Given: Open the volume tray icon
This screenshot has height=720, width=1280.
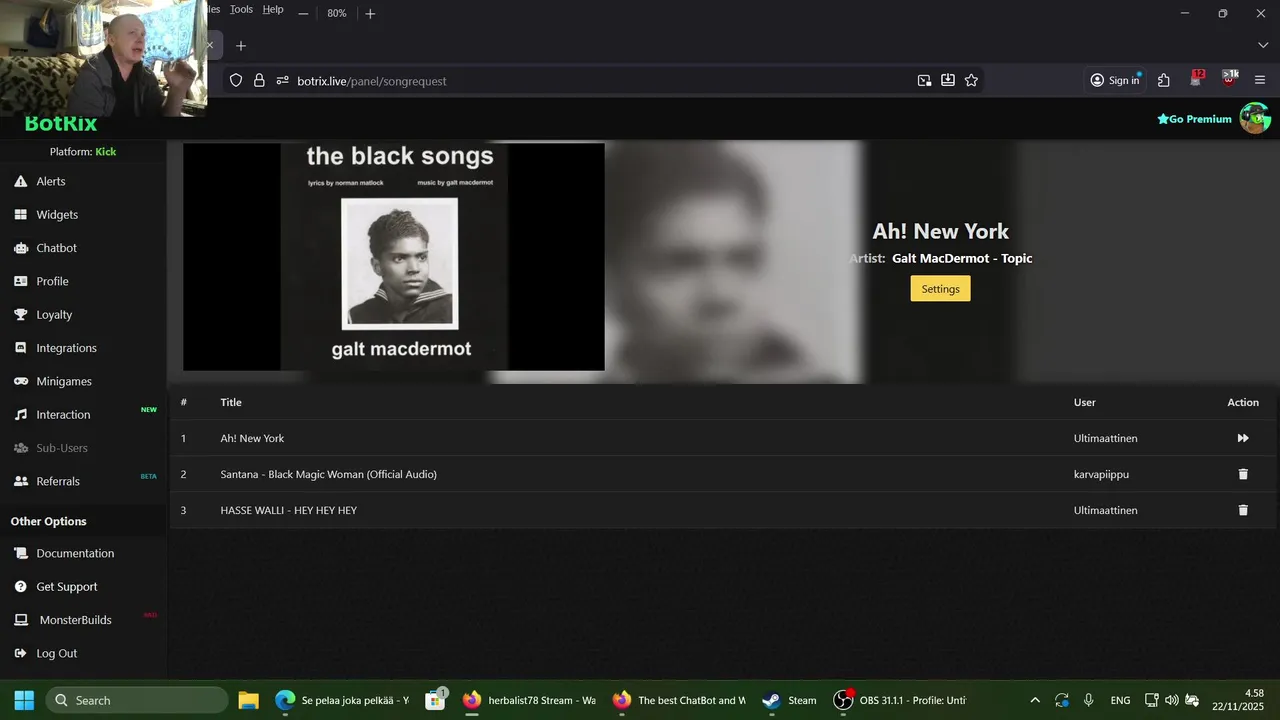Looking at the screenshot, I should point(1171,700).
